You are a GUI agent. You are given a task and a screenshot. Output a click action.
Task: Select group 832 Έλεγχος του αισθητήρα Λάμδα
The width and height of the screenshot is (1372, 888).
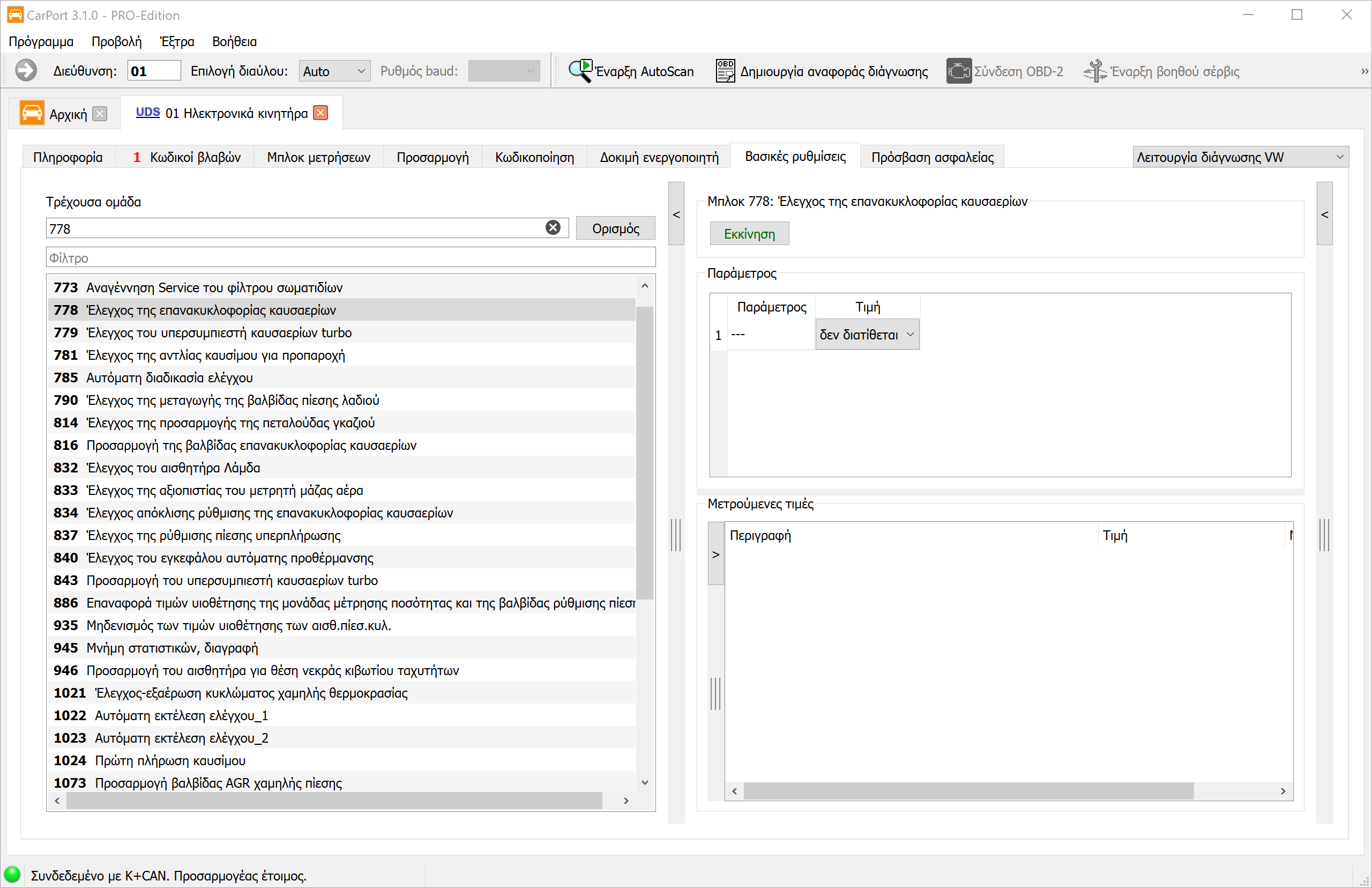[x=342, y=467]
